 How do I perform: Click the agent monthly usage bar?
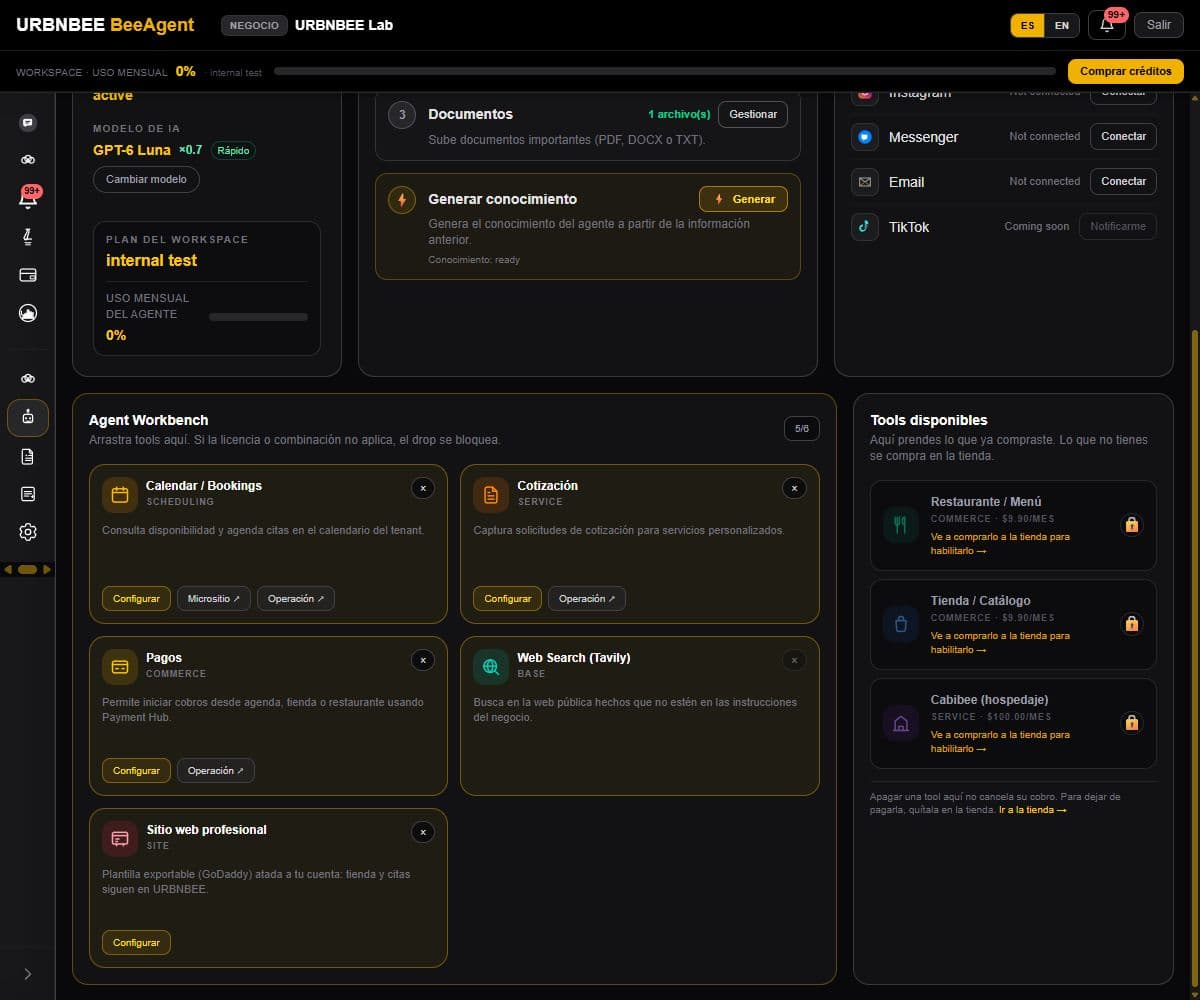pyautogui.click(x=258, y=316)
